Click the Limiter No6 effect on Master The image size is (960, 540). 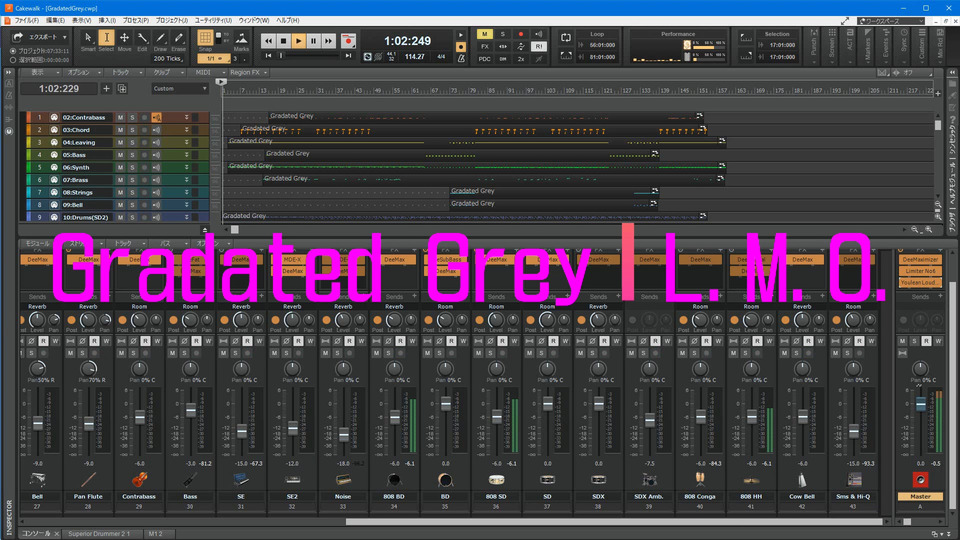[920, 271]
